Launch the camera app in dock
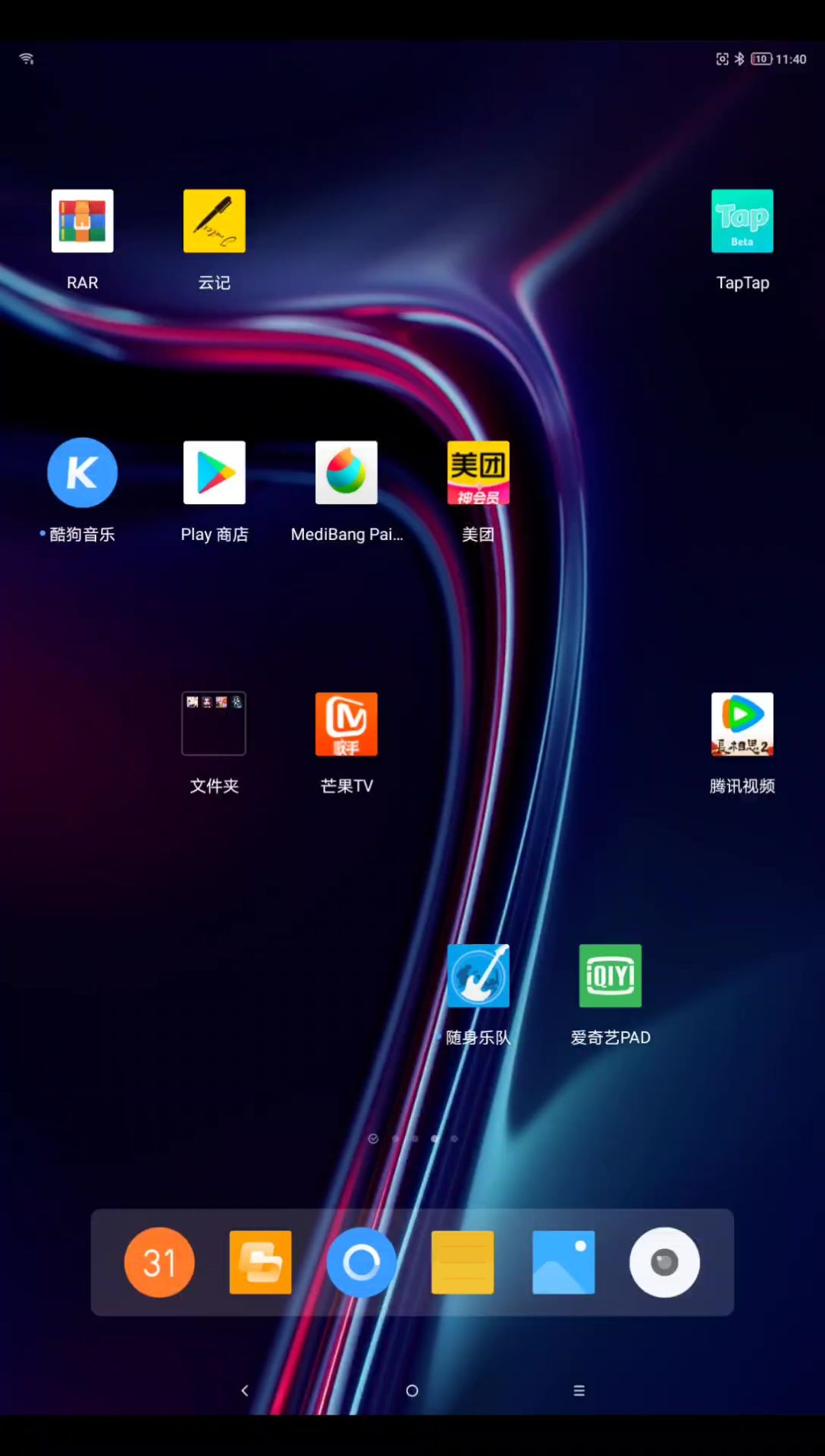Screen dimensions: 825x1456 (x=664, y=1262)
